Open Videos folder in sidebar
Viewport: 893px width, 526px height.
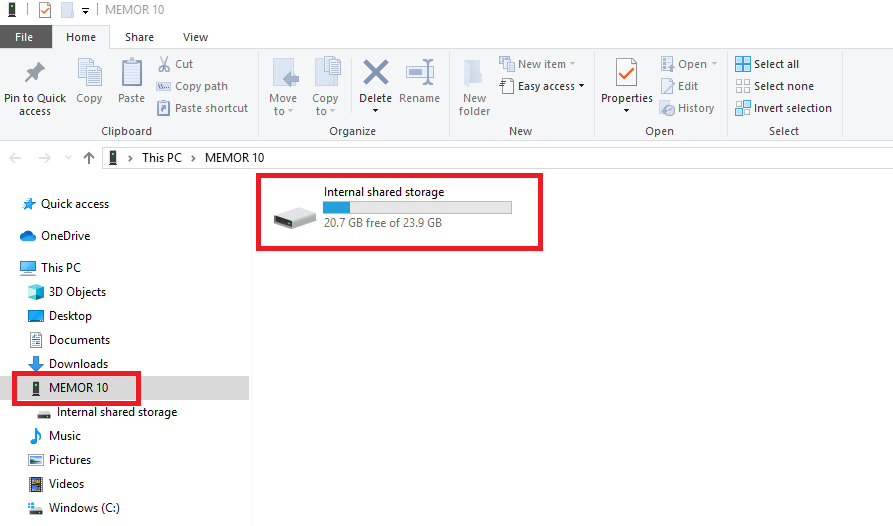coord(56,484)
